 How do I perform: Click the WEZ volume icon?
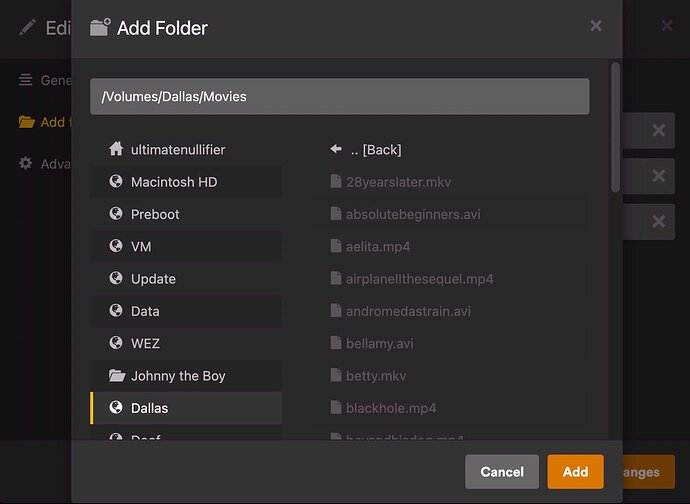(x=116, y=342)
